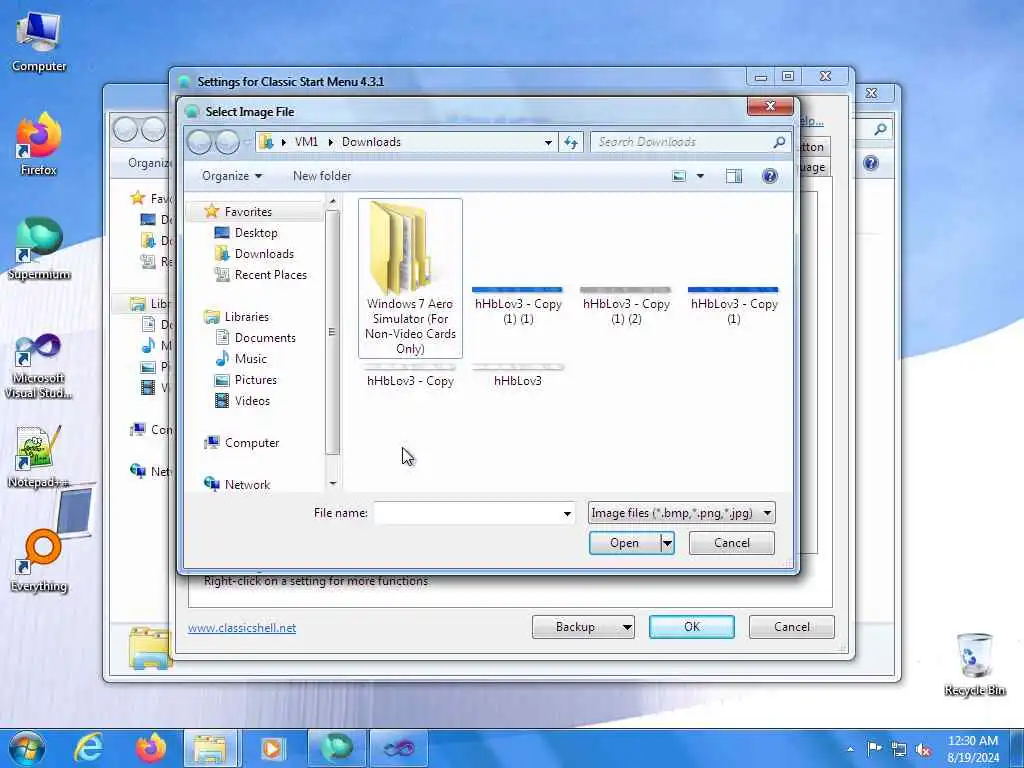Select file hHbLov3 - Copy (1) (2)
1024x768 pixels.
point(626,306)
